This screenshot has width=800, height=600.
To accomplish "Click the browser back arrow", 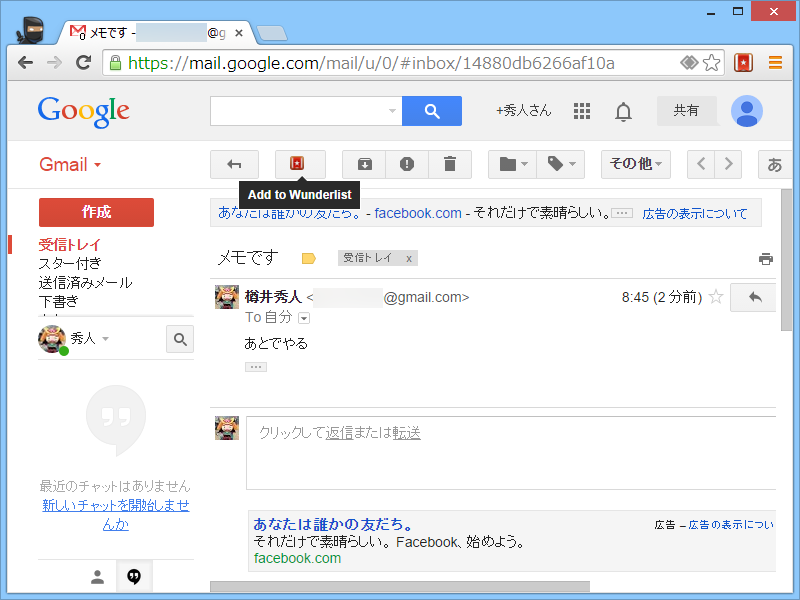I will coord(26,63).
